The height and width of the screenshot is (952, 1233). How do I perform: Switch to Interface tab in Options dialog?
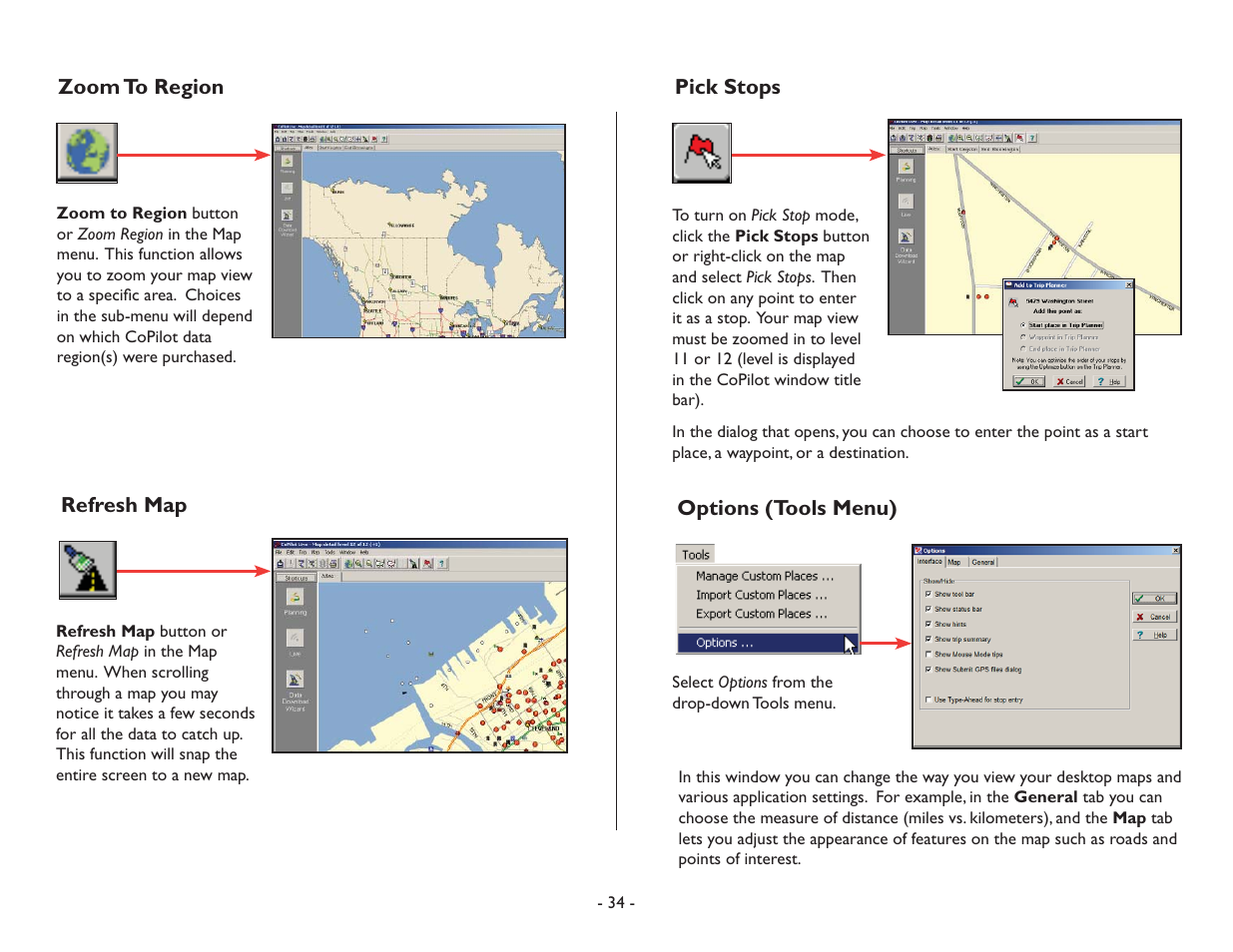pos(929,562)
